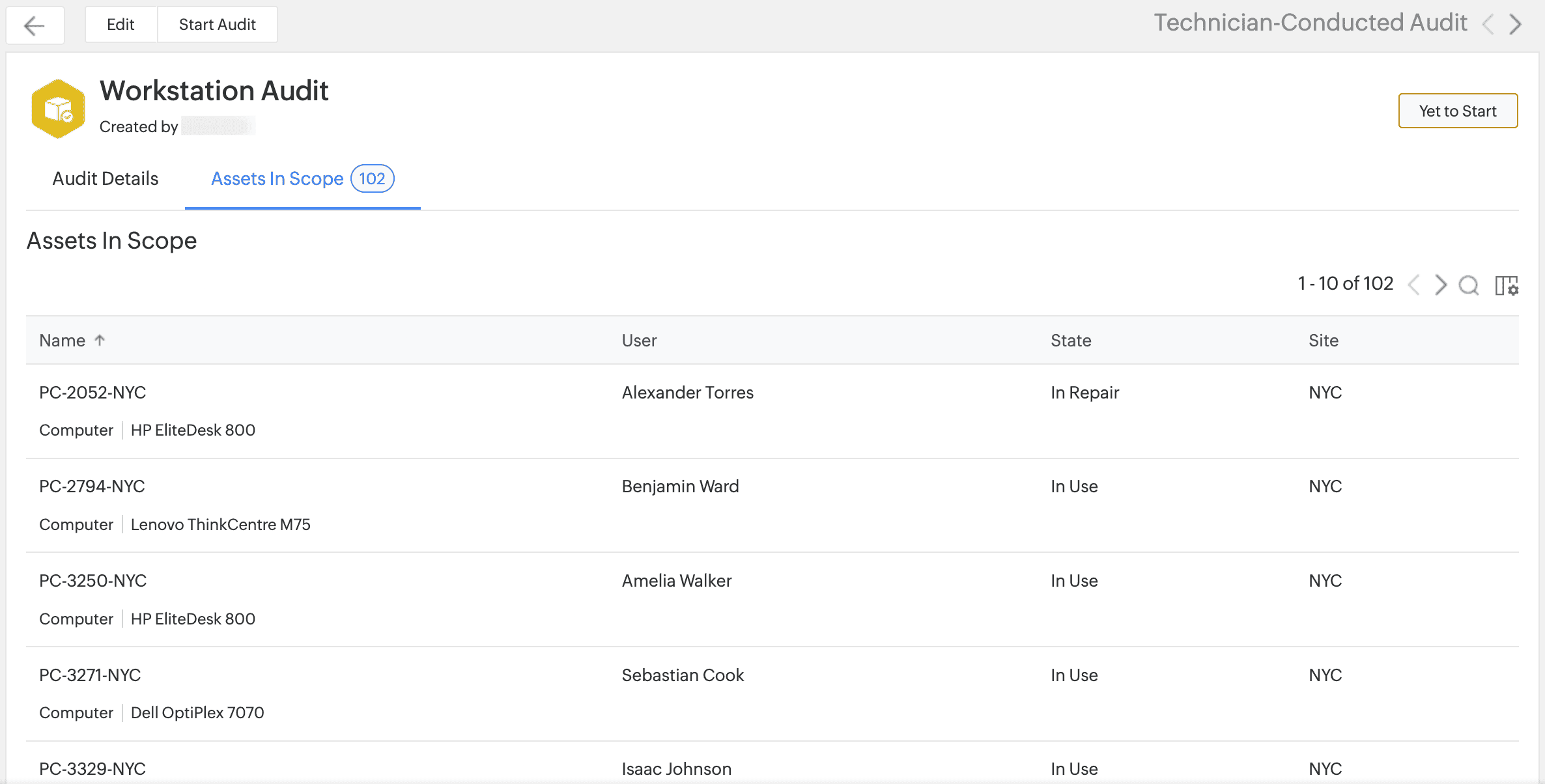Viewport: 1545px width, 784px height.
Task: Go to previous audit using top-right chevron
Action: click(x=1488, y=25)
